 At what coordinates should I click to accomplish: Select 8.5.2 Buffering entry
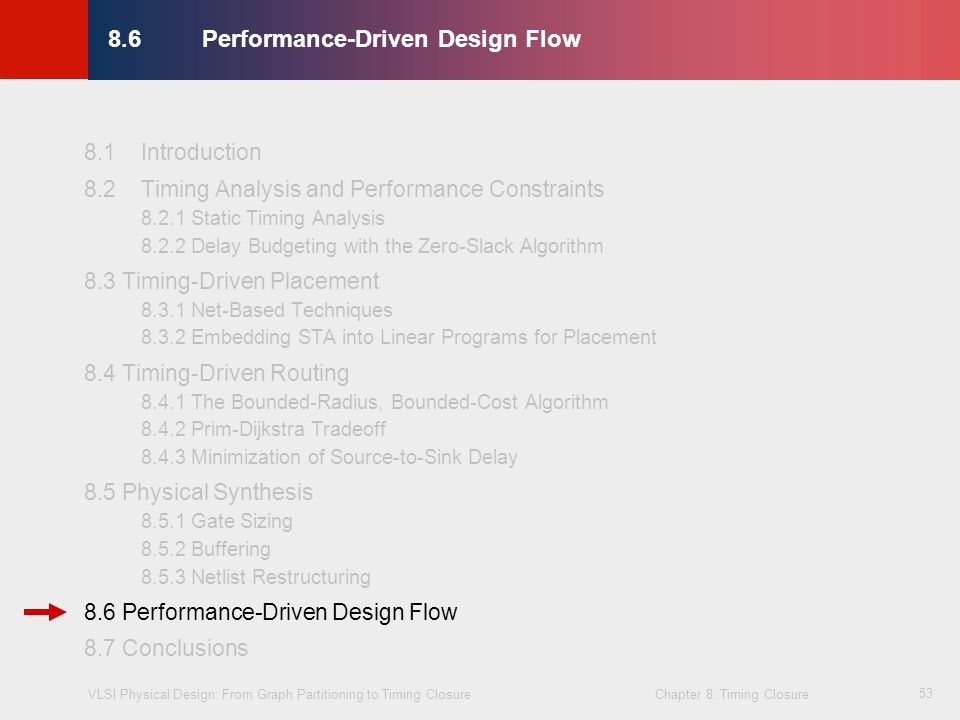pos(206,549)
